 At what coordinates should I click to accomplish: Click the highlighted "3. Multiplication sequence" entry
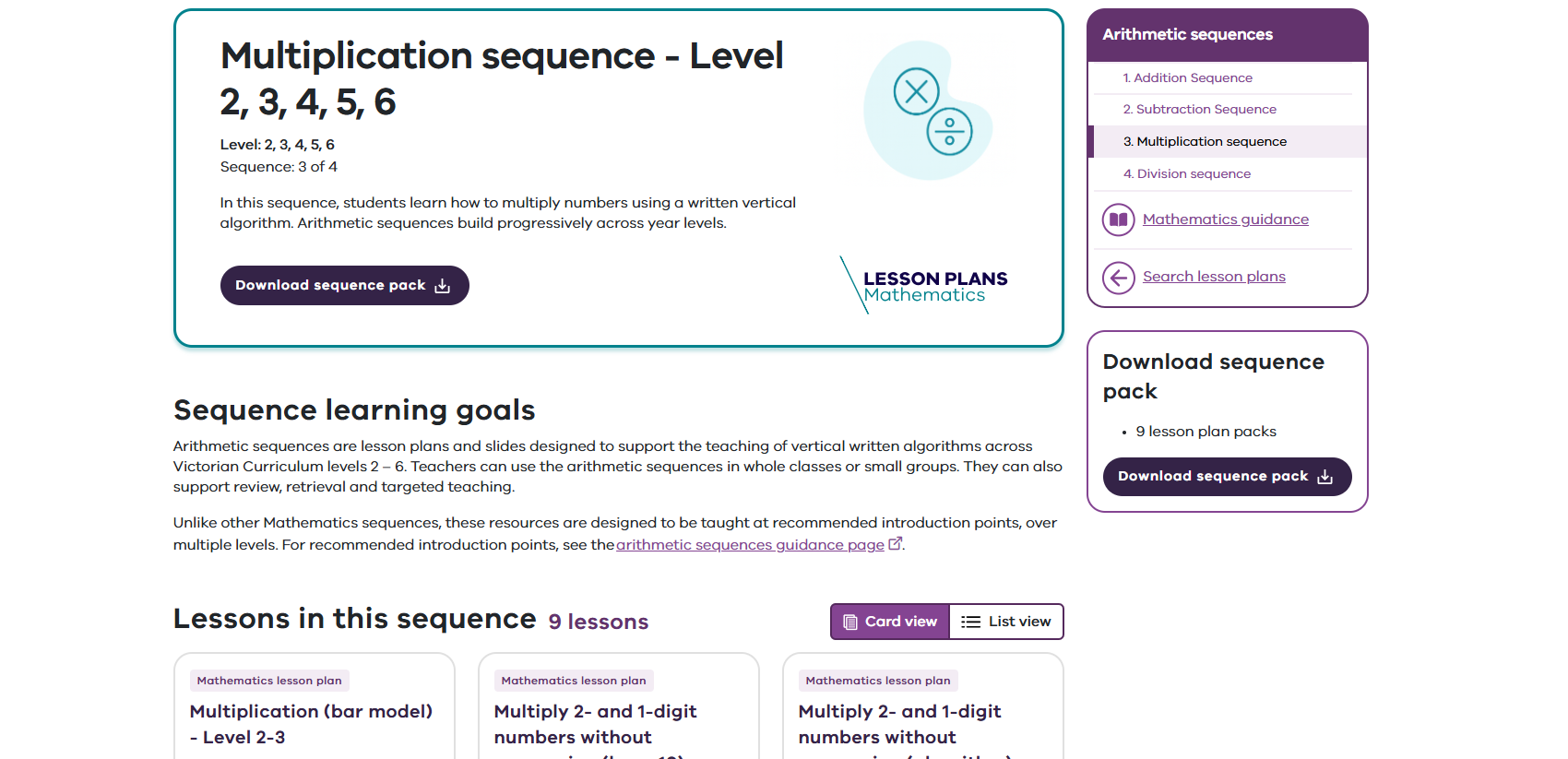point(1205,141)
